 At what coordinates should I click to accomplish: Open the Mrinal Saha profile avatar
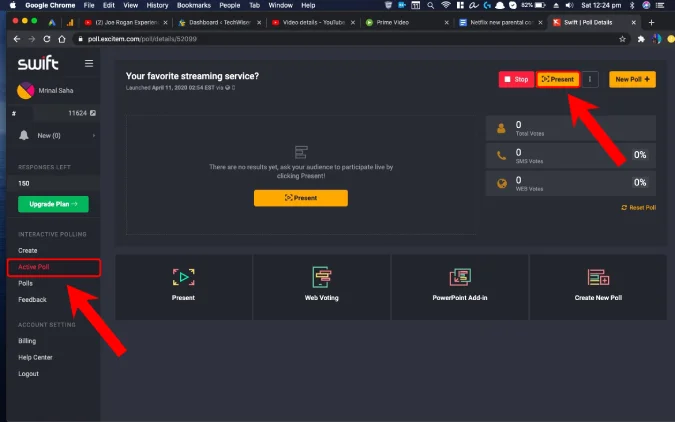[25, 90]
